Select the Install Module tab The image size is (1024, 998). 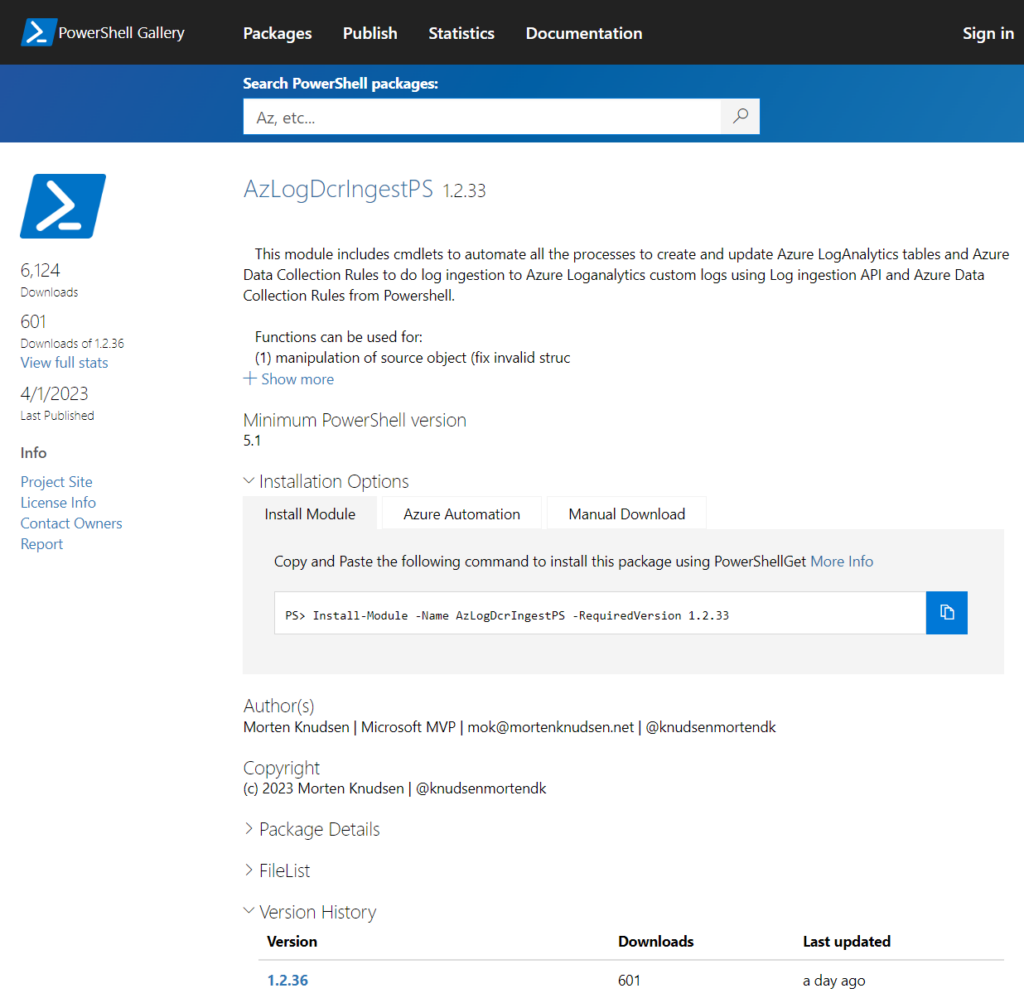[310, 514]
